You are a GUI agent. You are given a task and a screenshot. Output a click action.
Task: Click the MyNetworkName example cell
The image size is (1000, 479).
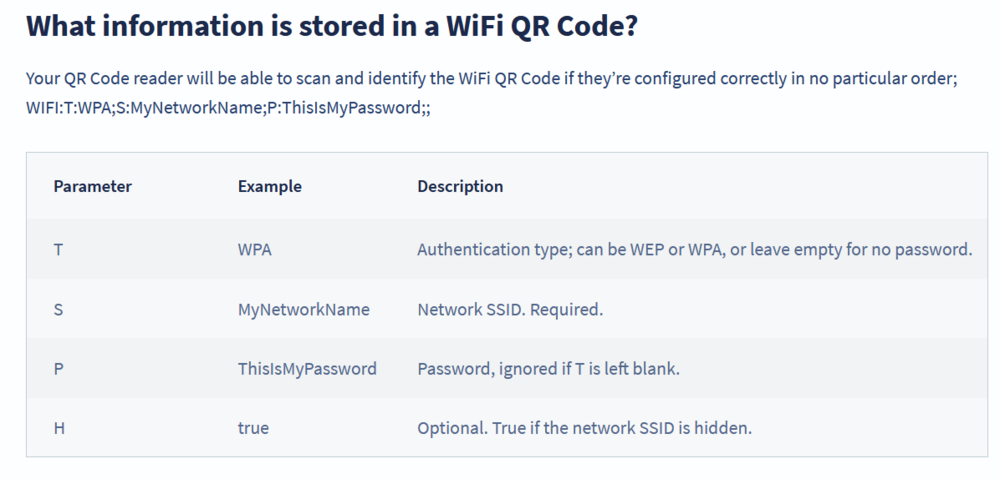pos(303,309)
